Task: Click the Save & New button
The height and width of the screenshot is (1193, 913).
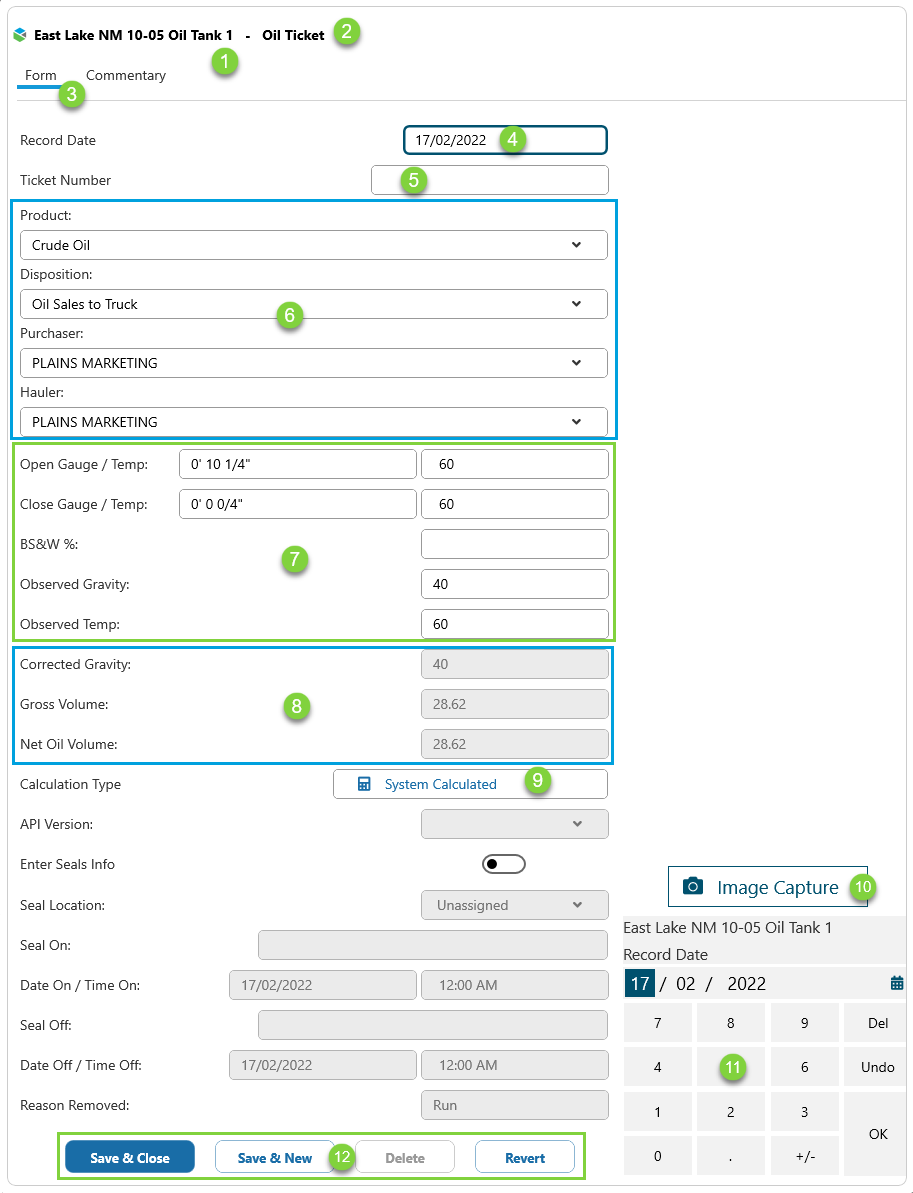Action: click(274, 1158)
